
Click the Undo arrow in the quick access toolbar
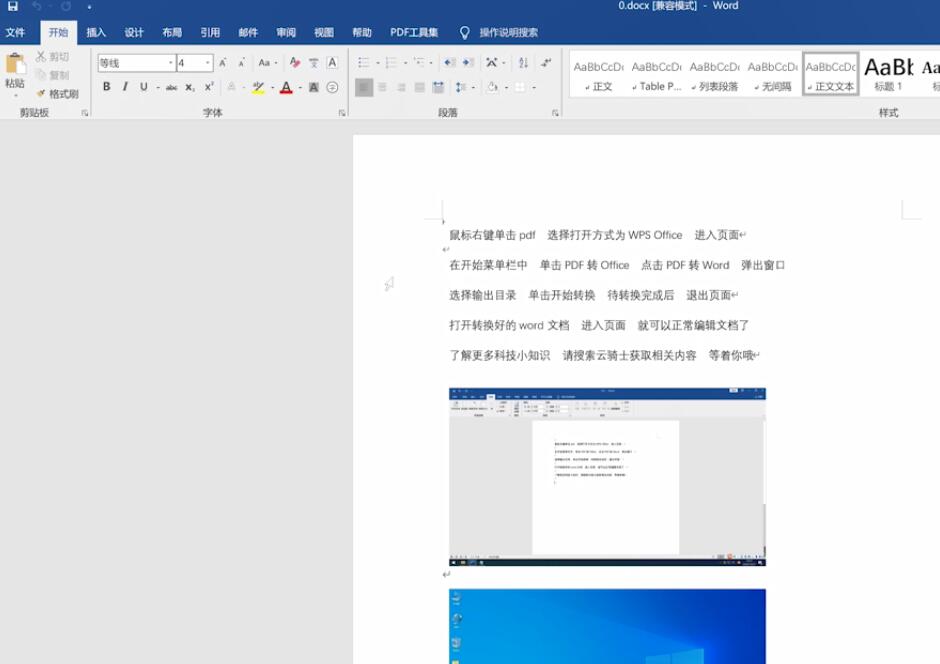(x=37, y=6)
